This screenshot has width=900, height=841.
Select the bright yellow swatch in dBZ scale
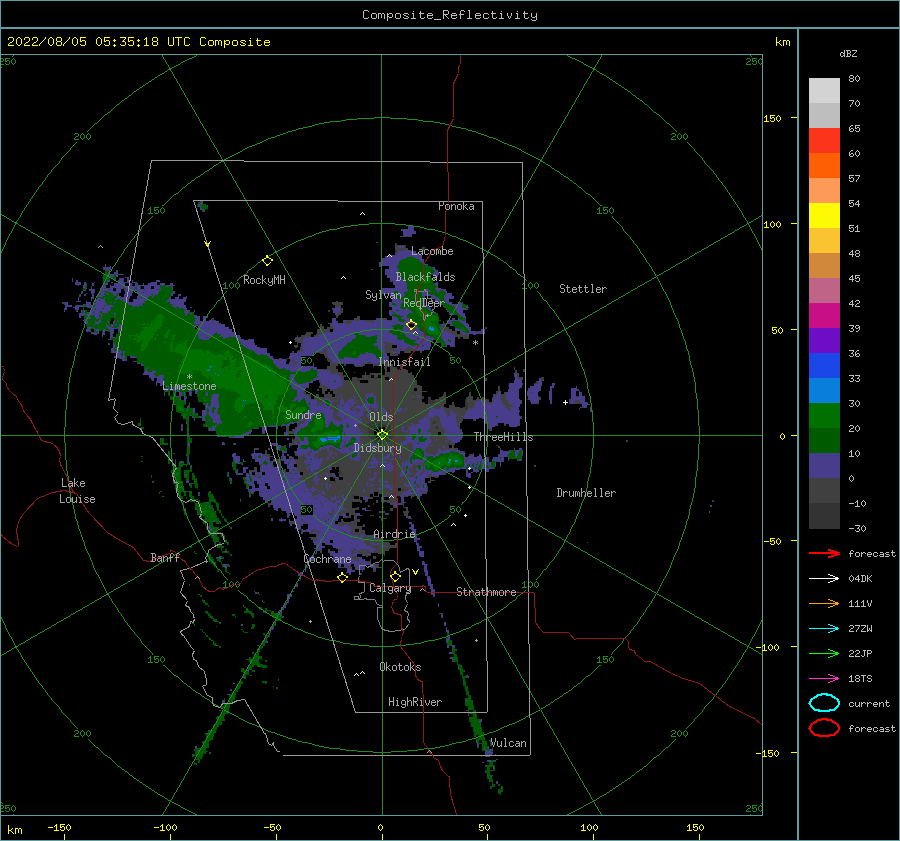pos(824,215)
